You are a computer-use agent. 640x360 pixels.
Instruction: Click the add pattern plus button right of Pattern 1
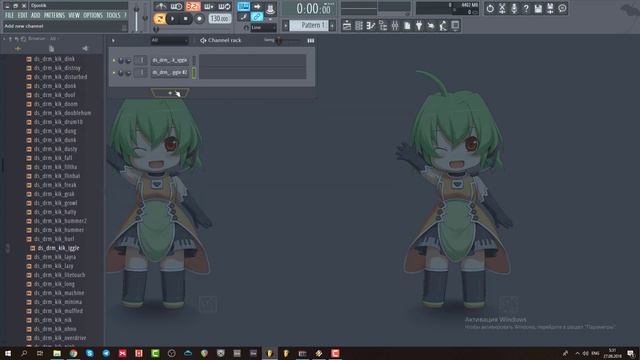pos(332,26)
